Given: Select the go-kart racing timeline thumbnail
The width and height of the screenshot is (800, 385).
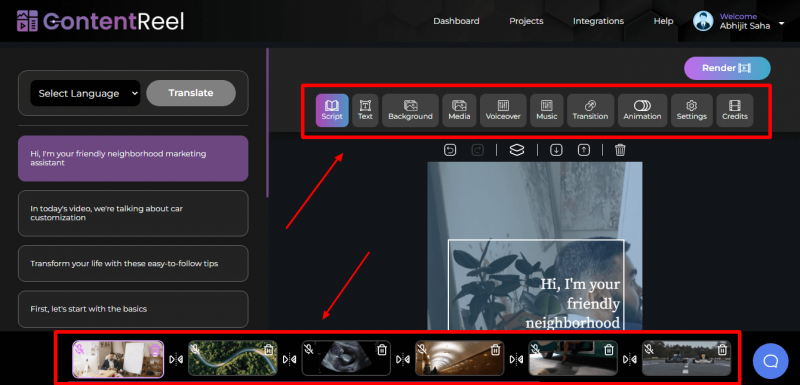Looking at the screenshot, I should [x=686, y=358].
